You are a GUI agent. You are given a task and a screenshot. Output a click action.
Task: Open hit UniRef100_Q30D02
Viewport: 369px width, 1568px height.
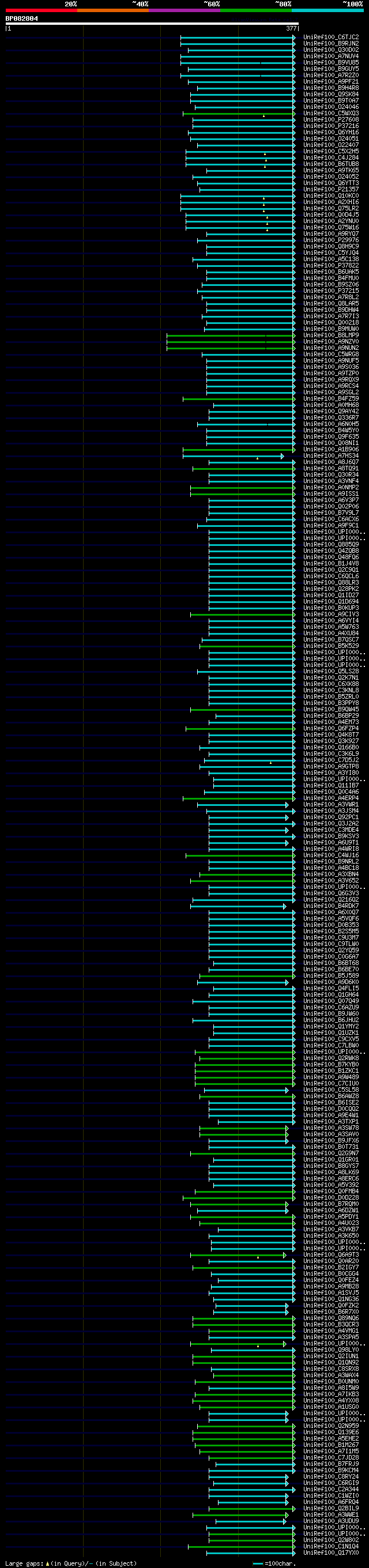pos(332,50)
